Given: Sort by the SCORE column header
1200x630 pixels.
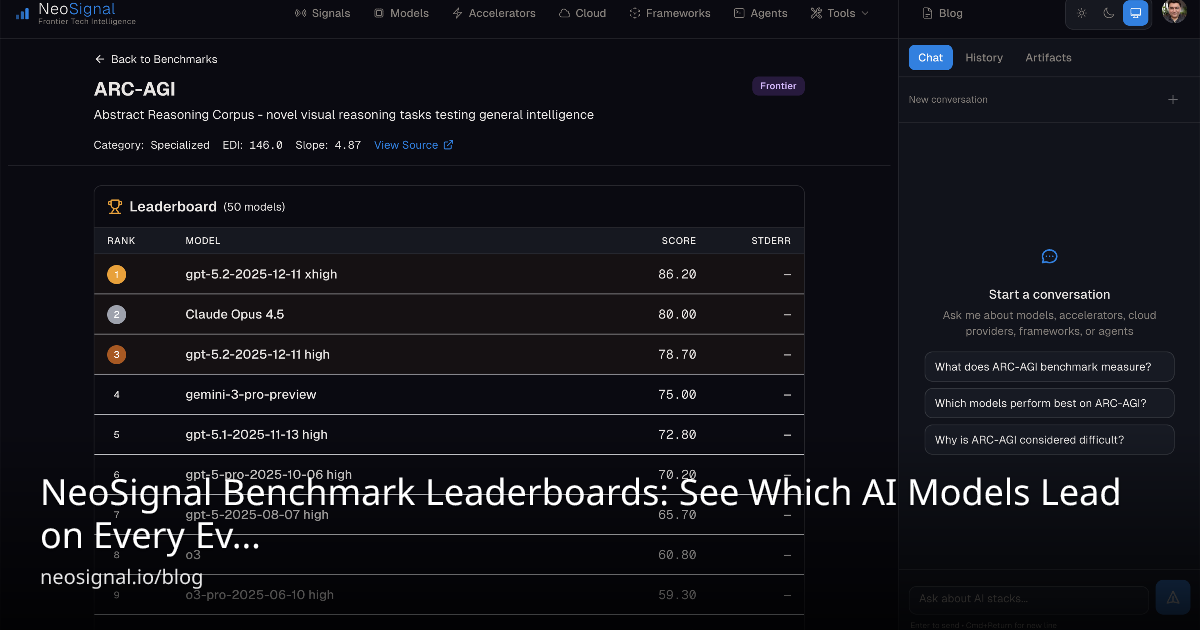Looking at the screenshot, I should coord(679,241).
